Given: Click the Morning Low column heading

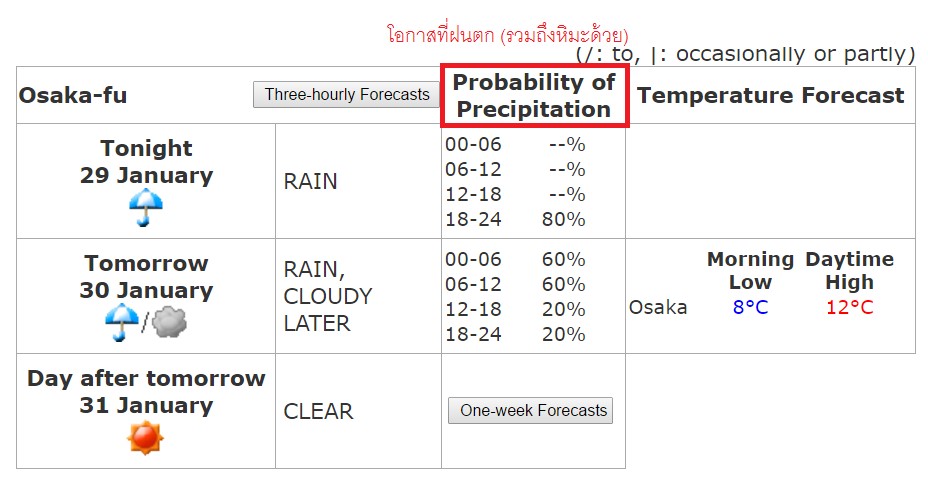Looking at the screenshot, I should click(750, 271).
